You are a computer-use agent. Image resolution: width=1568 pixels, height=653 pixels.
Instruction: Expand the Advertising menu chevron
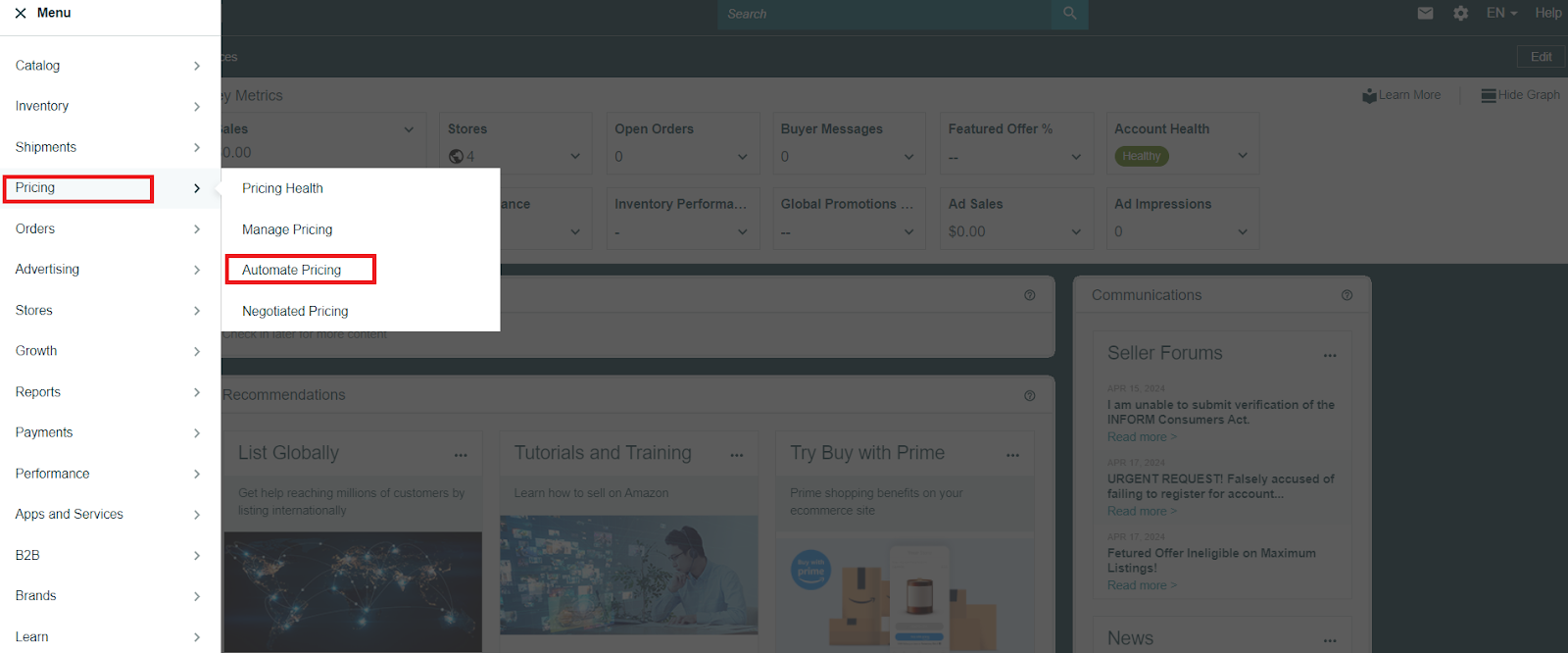pyautogui.click(x=197, y=270)
